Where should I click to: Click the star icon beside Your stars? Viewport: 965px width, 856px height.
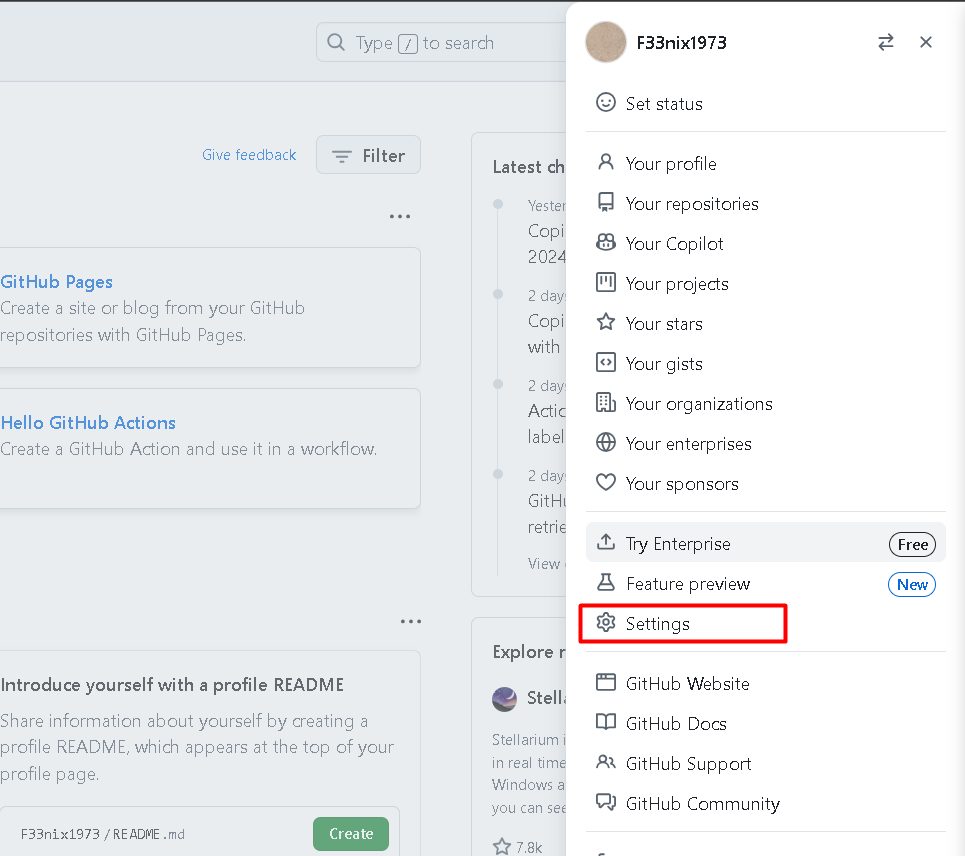click(x=606, y=322)
